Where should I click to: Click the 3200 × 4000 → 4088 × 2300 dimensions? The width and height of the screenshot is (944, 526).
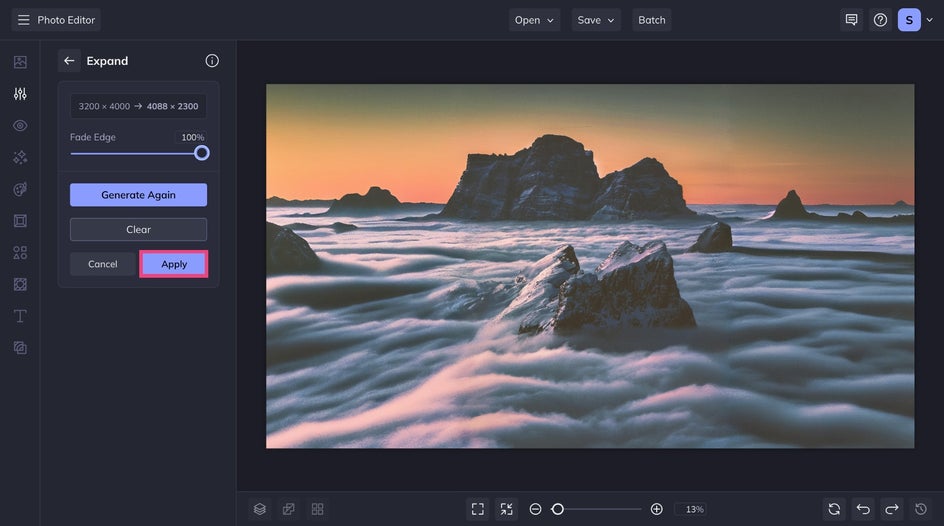tap(138, 106)
